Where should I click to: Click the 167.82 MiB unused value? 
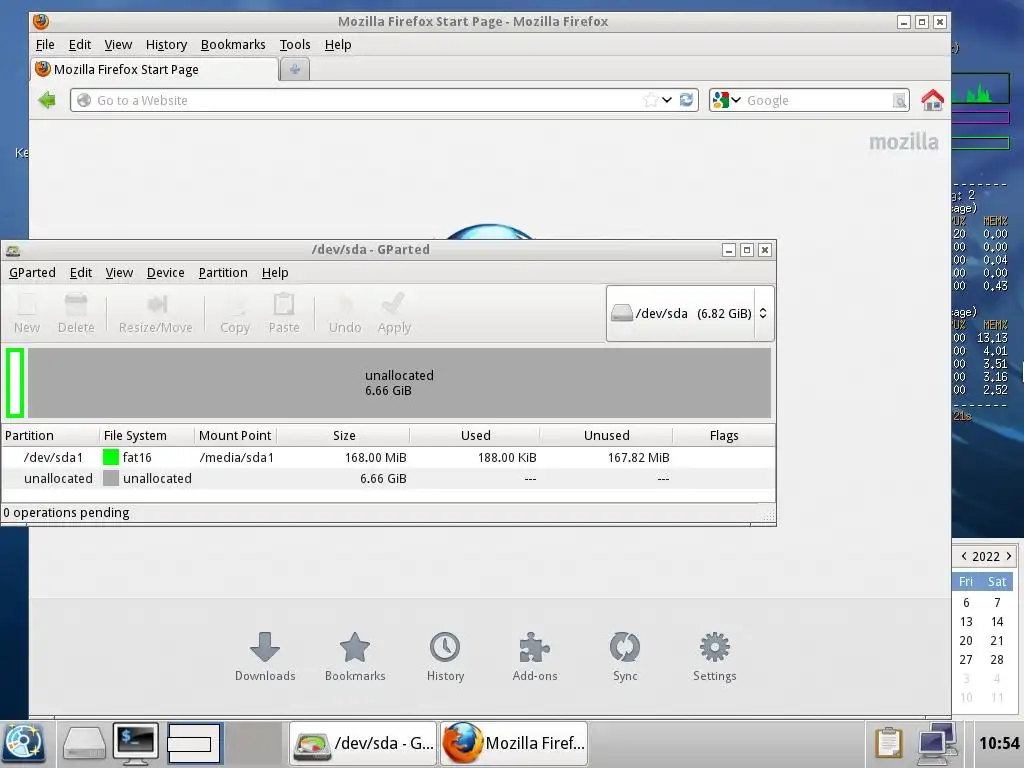[x=639, y=457]
